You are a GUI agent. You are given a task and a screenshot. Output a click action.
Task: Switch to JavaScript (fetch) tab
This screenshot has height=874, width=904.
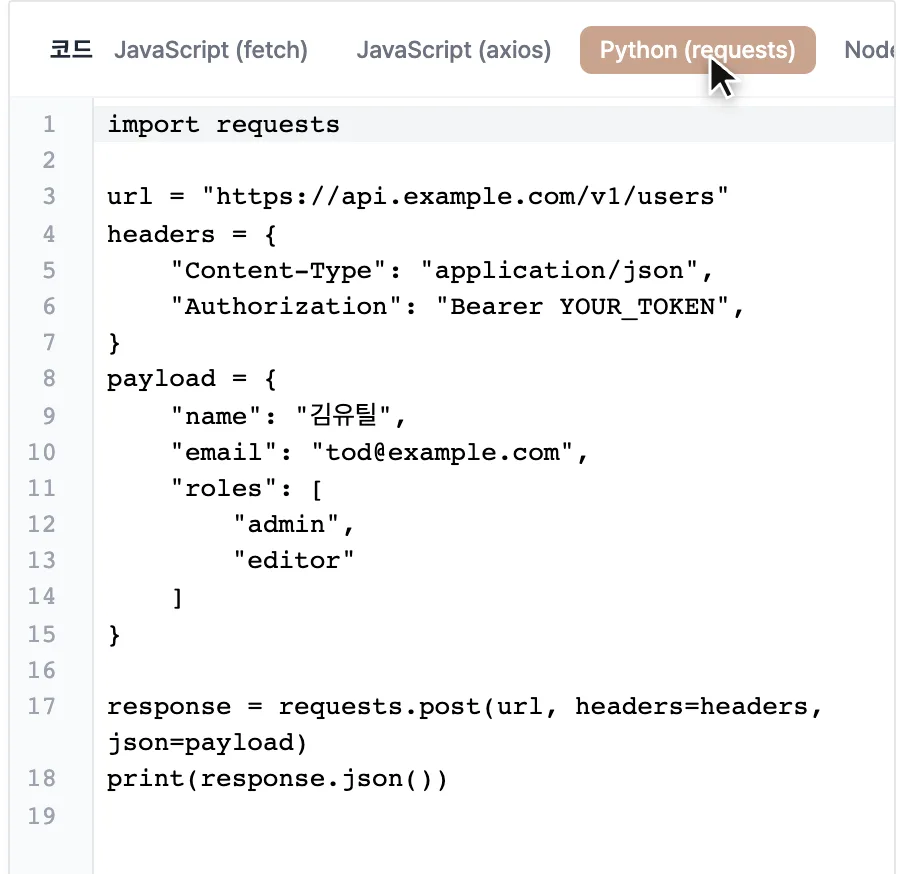click(210, 50)
